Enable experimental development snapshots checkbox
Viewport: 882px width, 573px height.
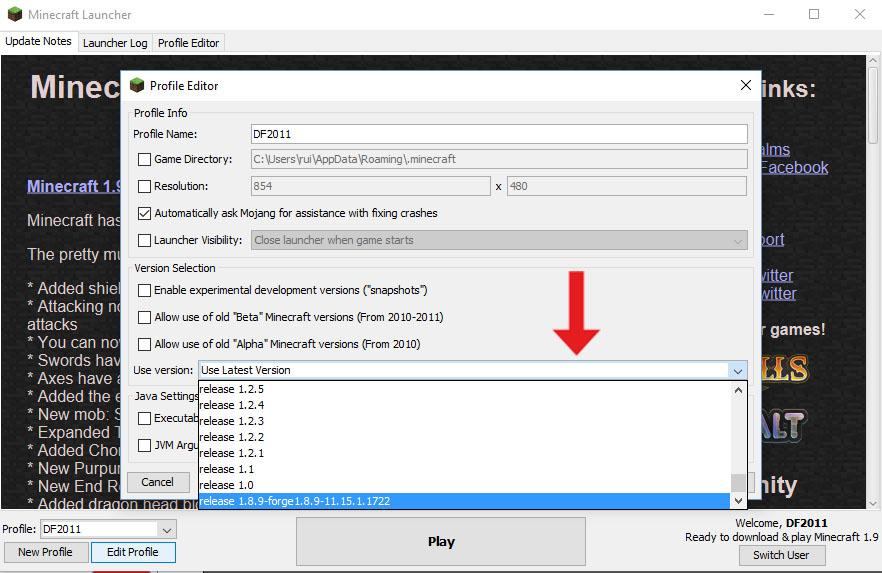tap(145, 290)
